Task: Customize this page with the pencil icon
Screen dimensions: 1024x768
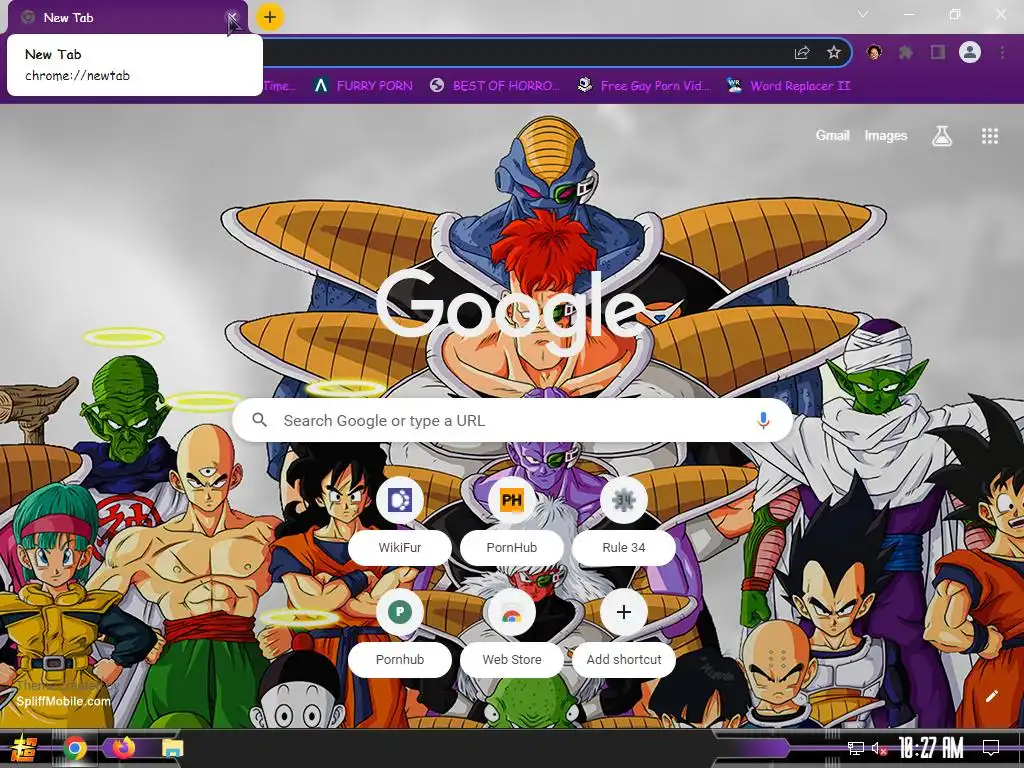Action: click(991, 696)
